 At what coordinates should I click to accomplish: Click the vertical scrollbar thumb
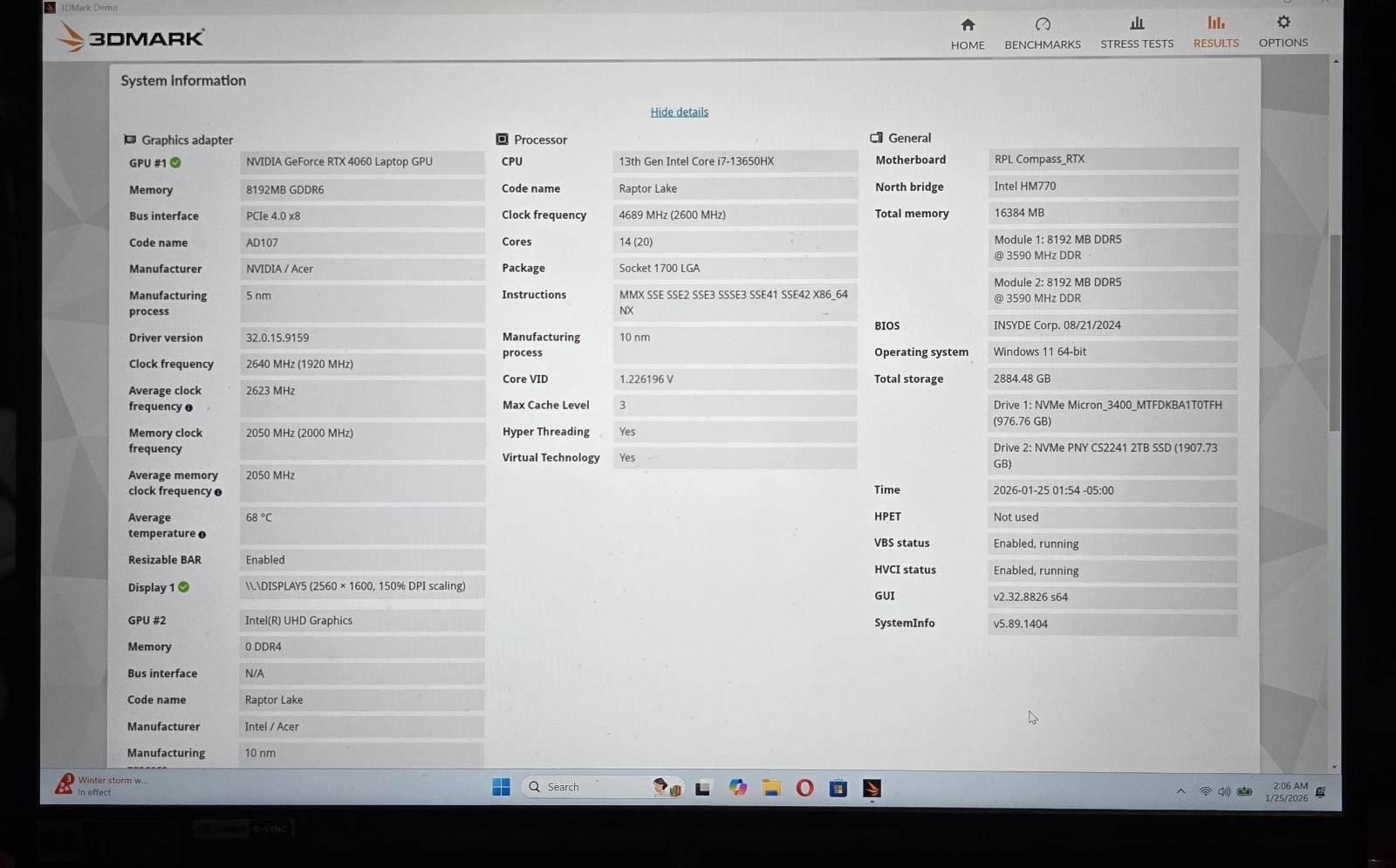click(1334, 332)
